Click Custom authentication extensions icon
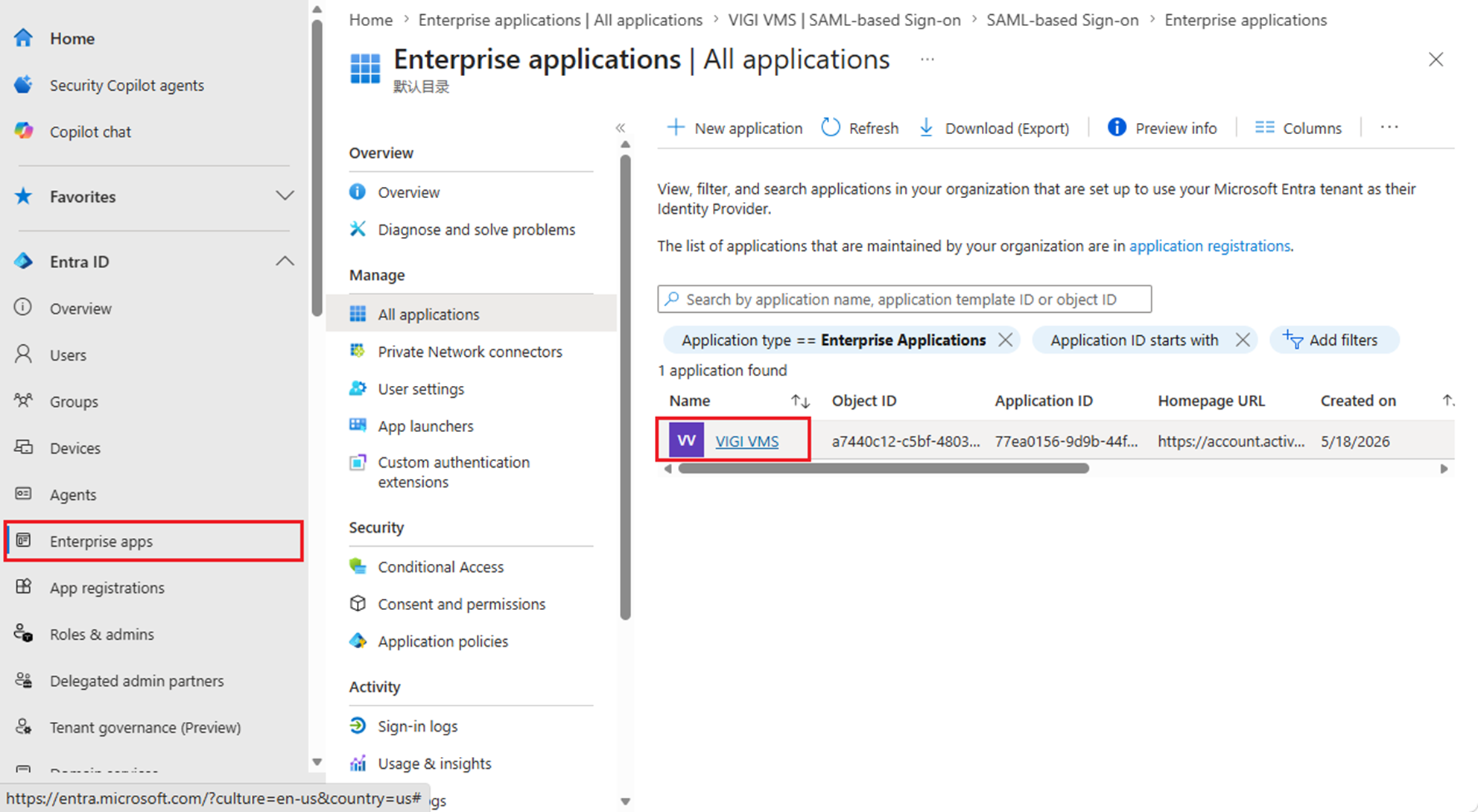Image resolution: width=1478 pixels, height=812 pixels. (x=358, y=463)
